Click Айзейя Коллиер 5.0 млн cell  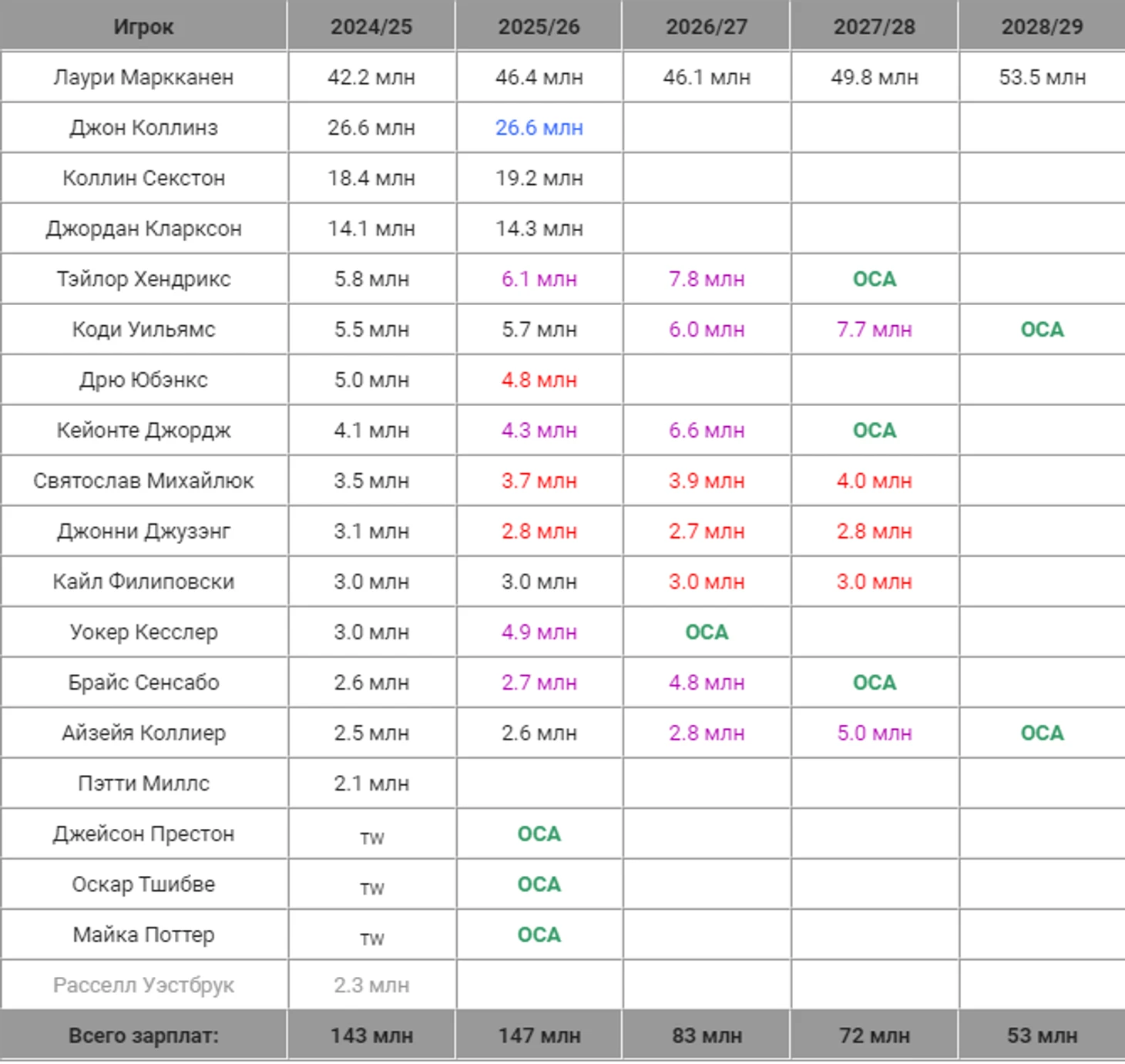[x=875, y=733]
